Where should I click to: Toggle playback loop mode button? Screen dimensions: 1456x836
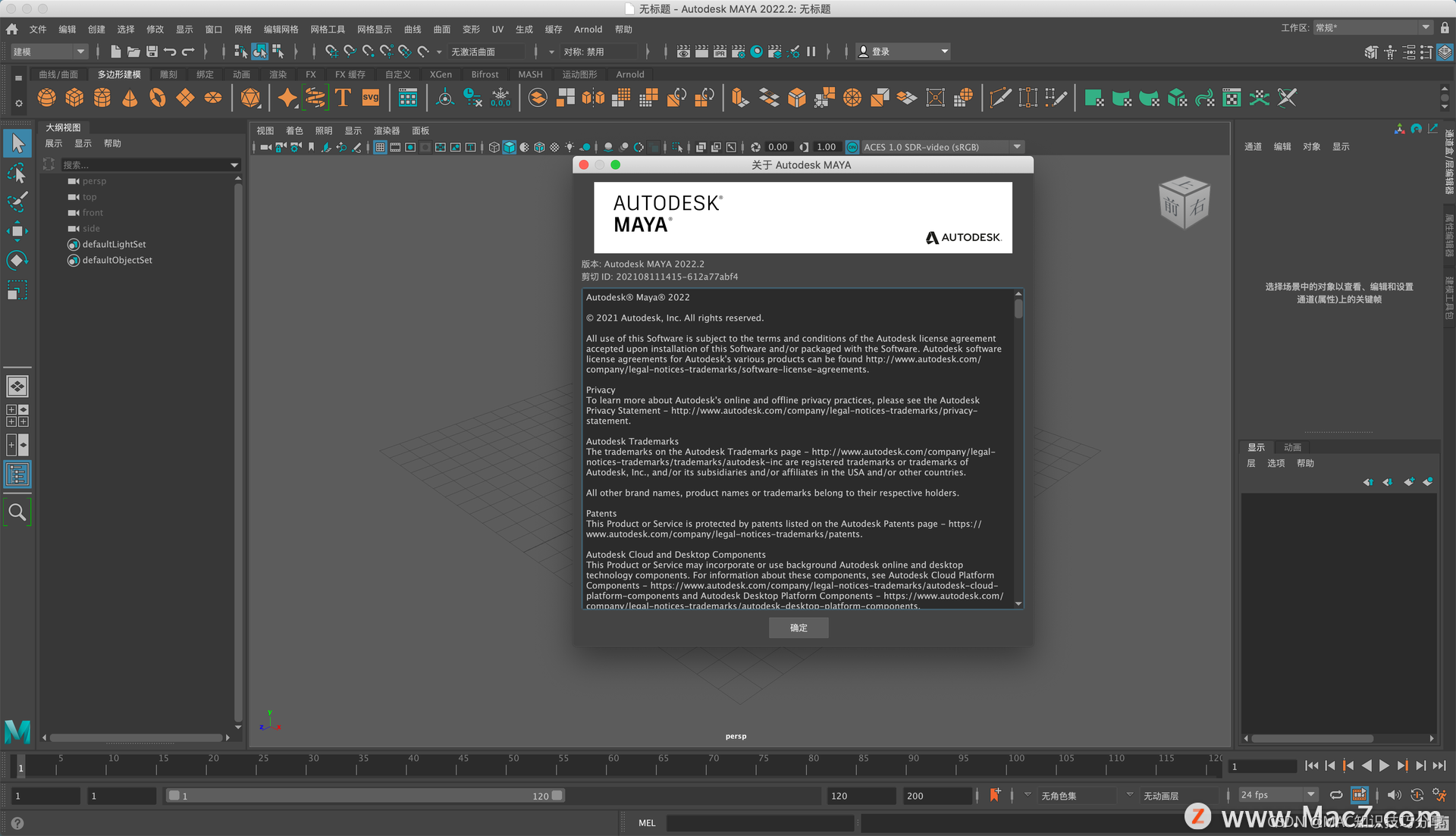click(x=1336, y=795)
